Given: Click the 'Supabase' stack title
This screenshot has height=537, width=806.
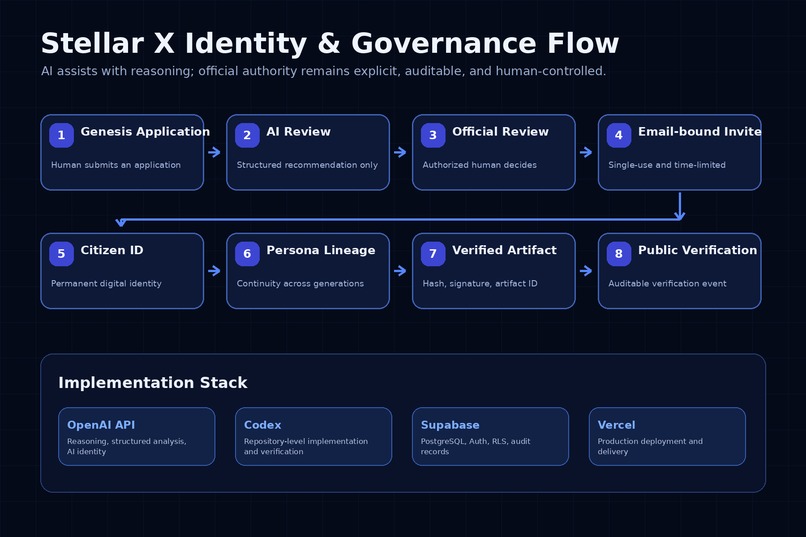Looking at the screenshot, I should click(x=450, y=425).
